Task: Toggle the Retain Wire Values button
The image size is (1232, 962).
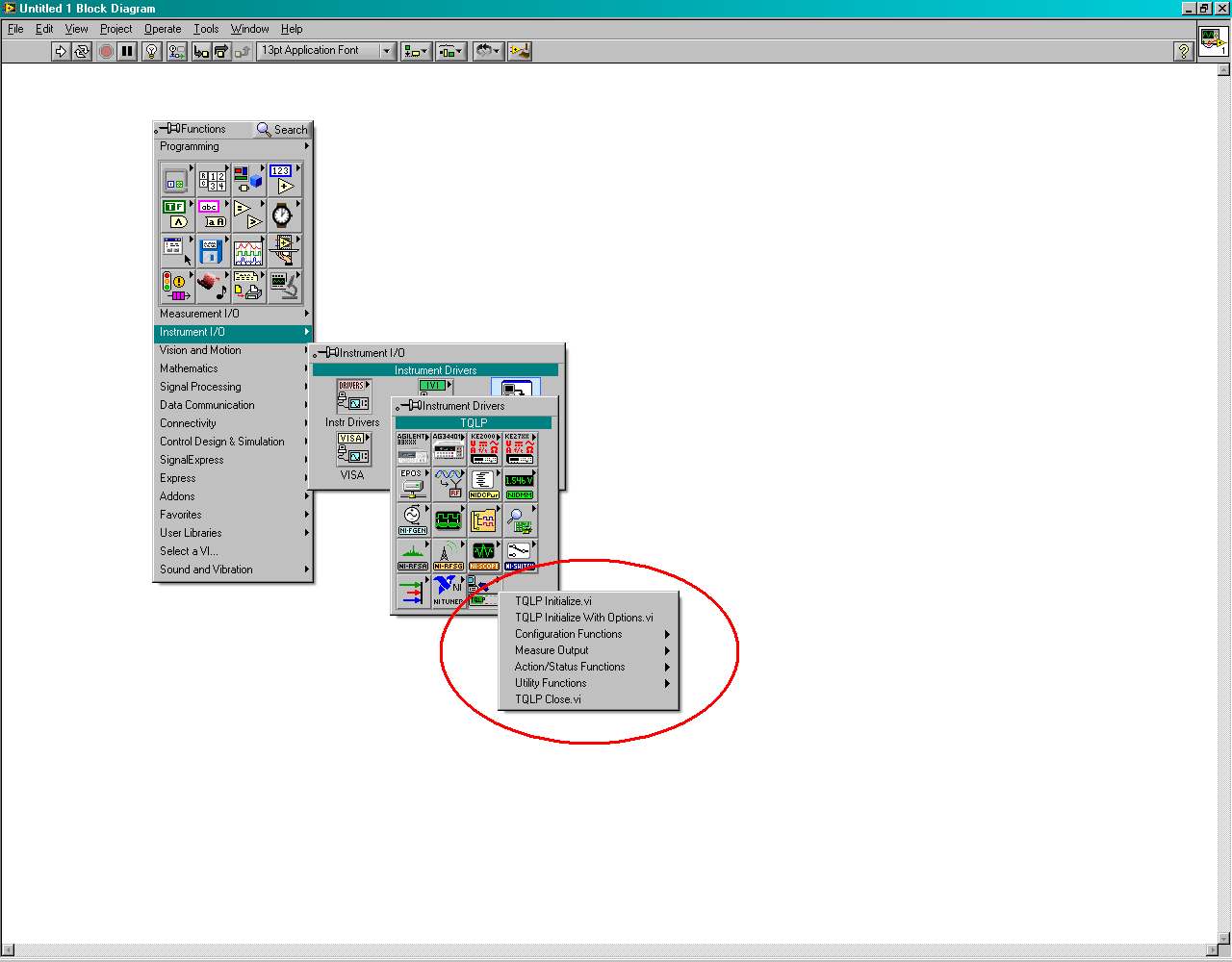Action: pos(177,51)
